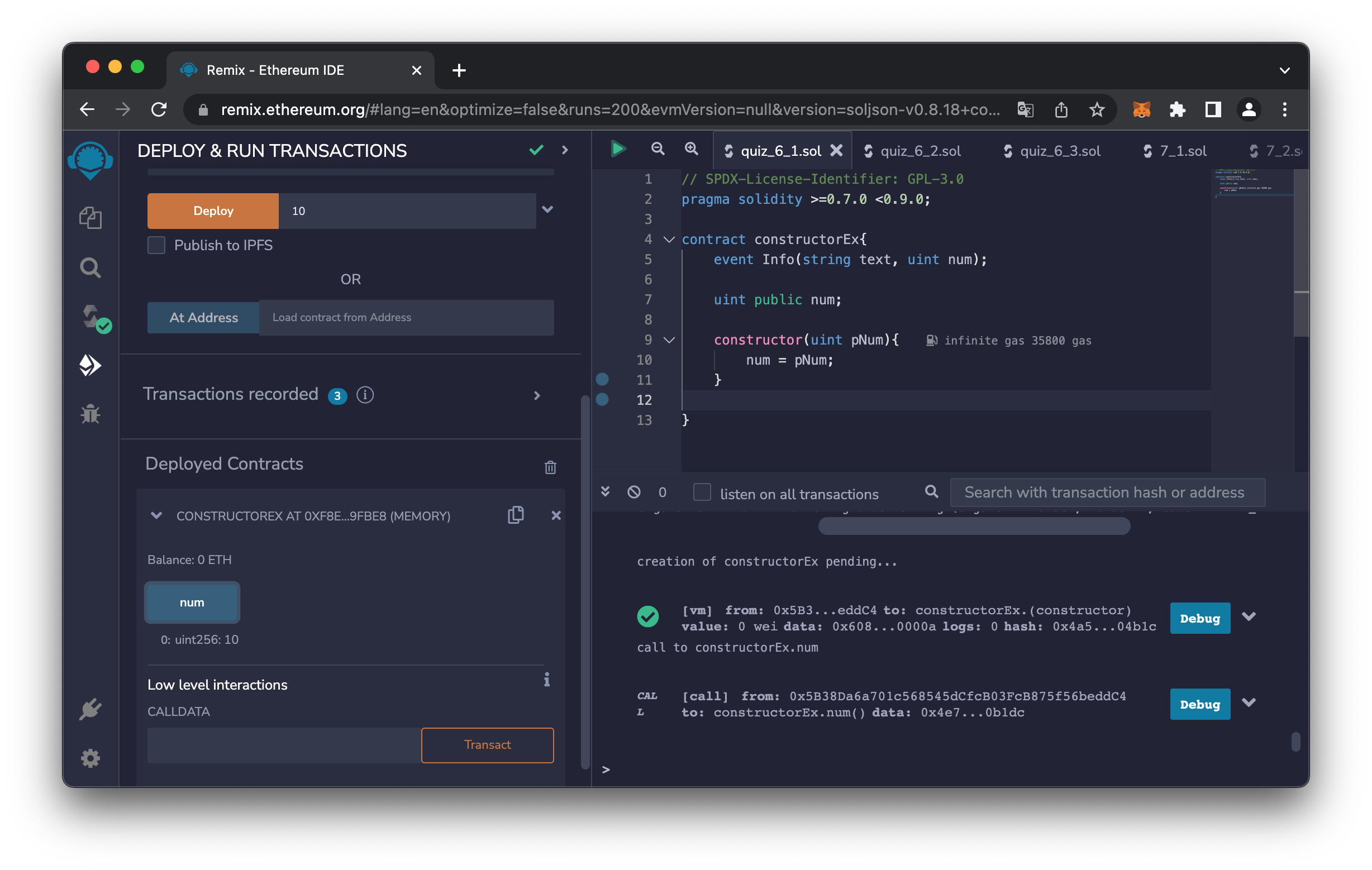Screen dimensions: 1372x870
Task: Click the green run script play icon
Action: [618, 150]
